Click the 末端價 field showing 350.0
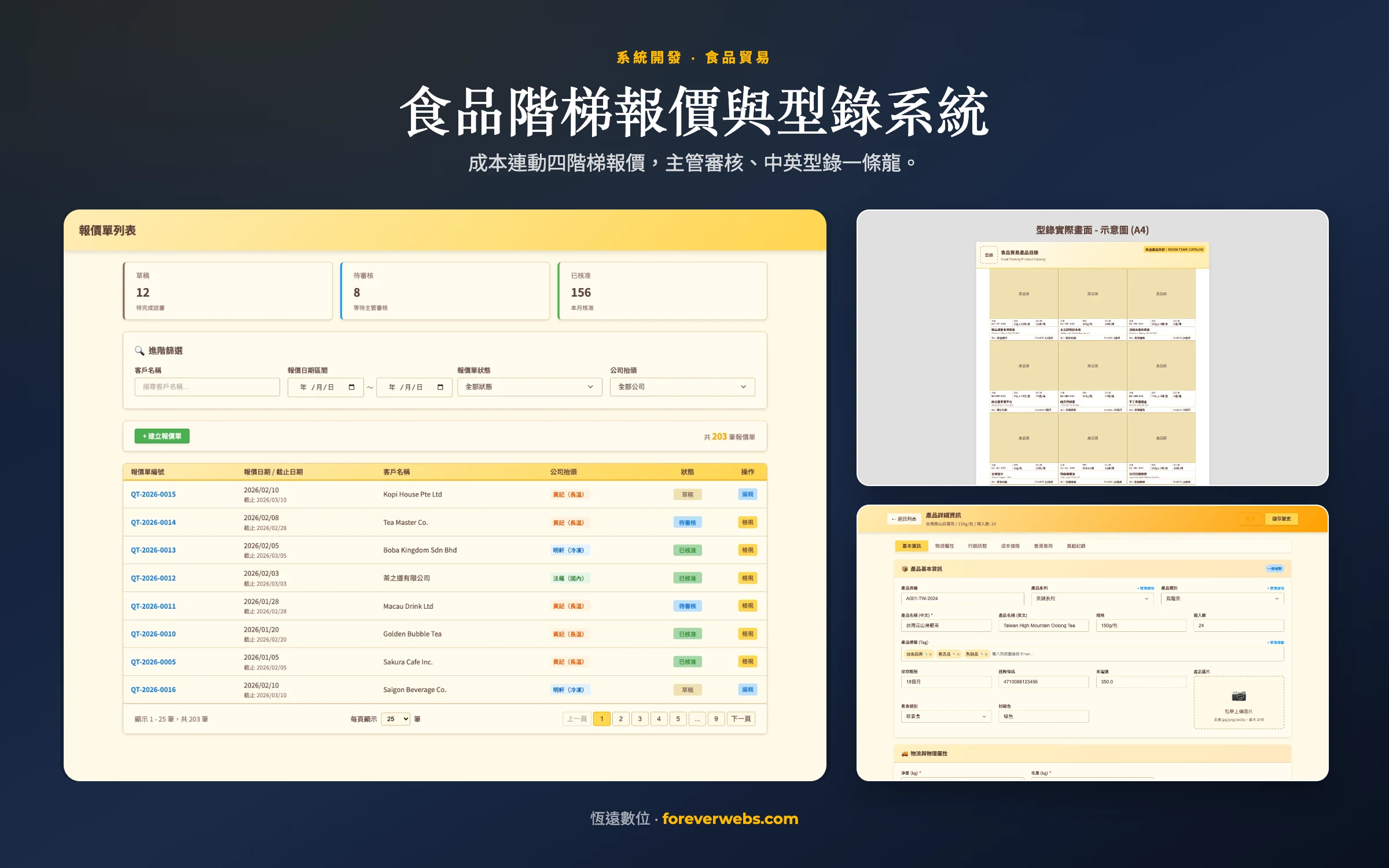The width and height of the screenshot is (1389, 868). tap(1141, 682)
